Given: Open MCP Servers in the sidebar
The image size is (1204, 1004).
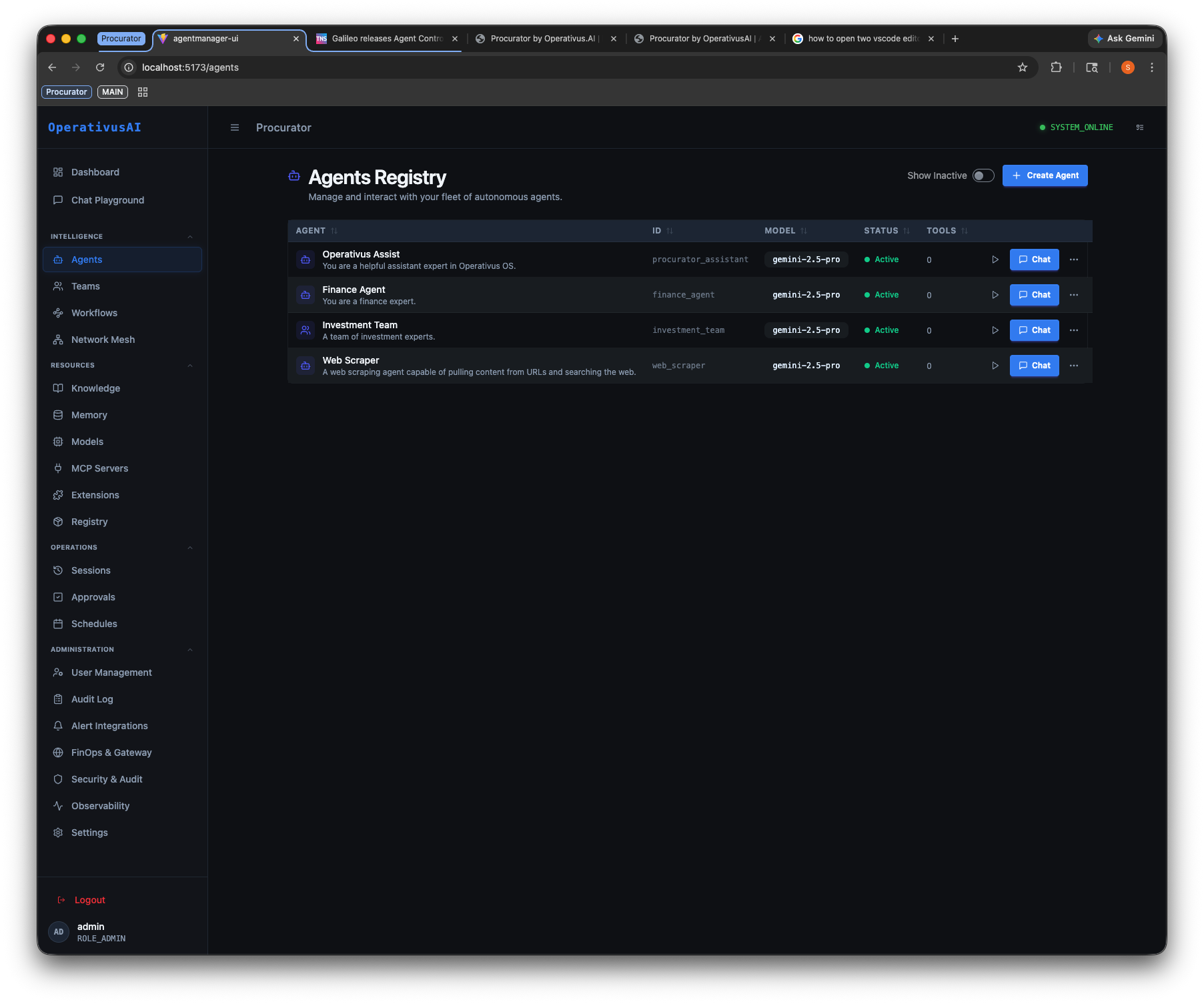Looking at the screenshot, I should (x=123, y=468).
